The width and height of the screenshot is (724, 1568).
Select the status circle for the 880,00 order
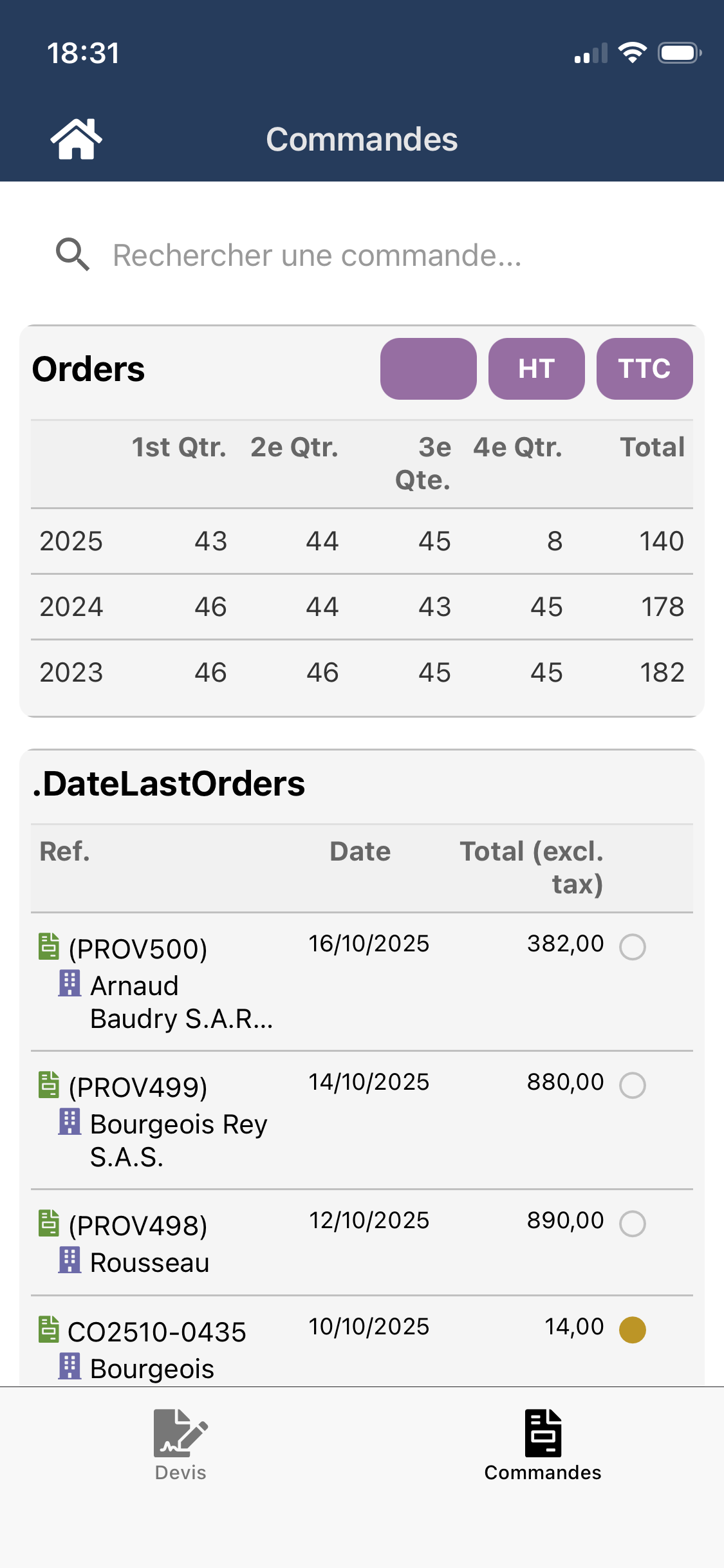(x=632, y=1085)
